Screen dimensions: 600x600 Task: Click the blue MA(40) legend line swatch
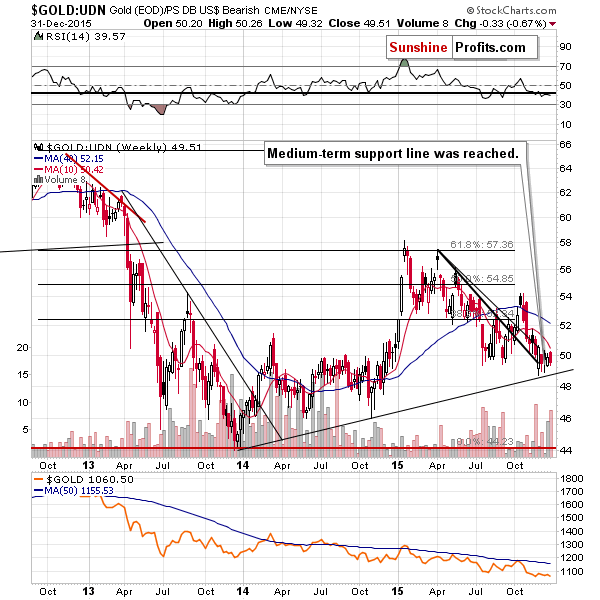pyautogui.click(x=38, y=158)
